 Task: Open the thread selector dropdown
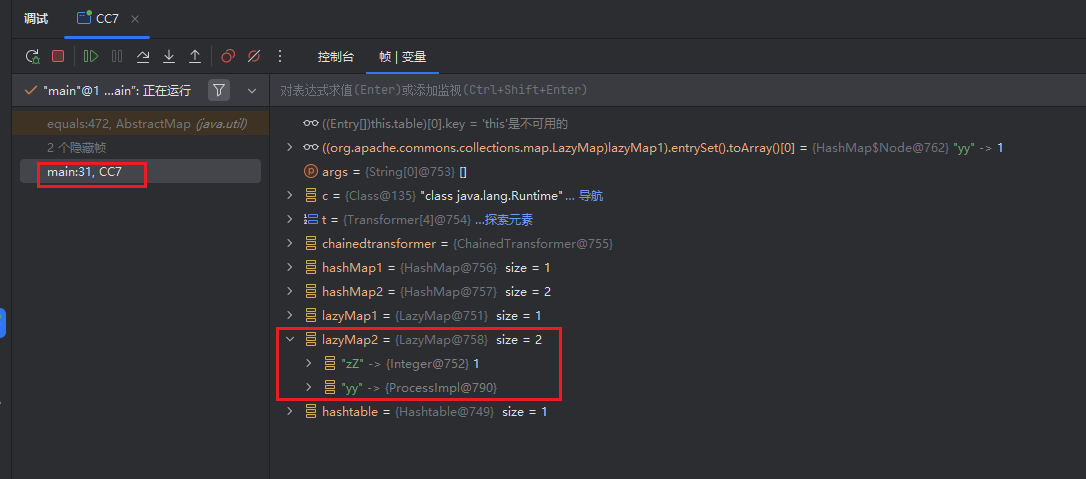point(251,90)
